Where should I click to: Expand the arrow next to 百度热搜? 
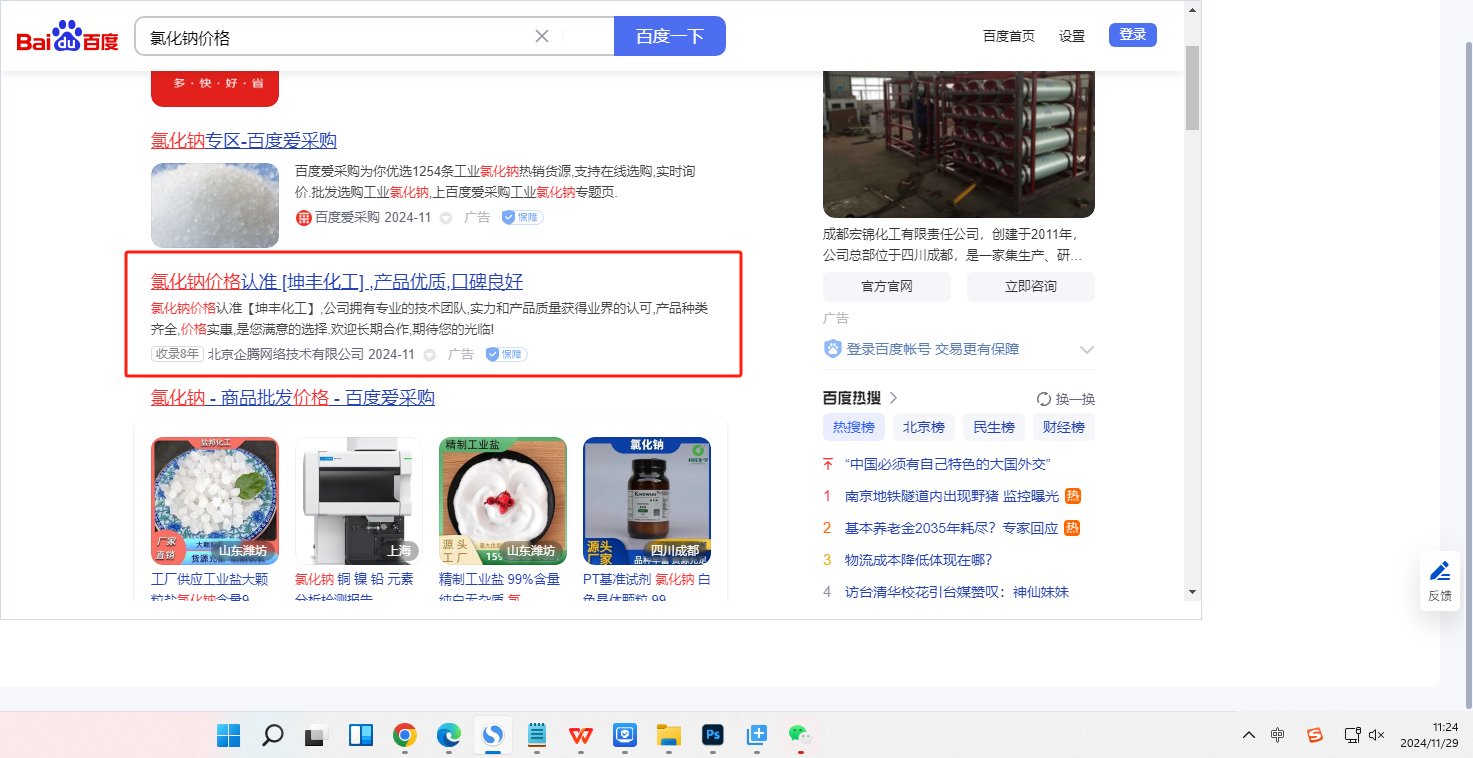click(893, 398)
